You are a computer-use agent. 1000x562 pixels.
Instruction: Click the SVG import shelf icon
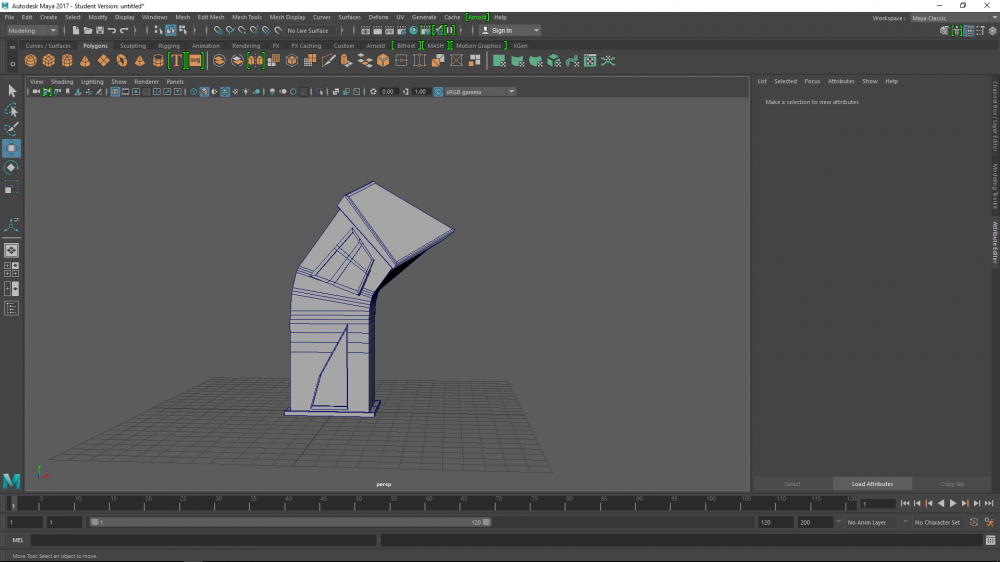click(195, 61)
